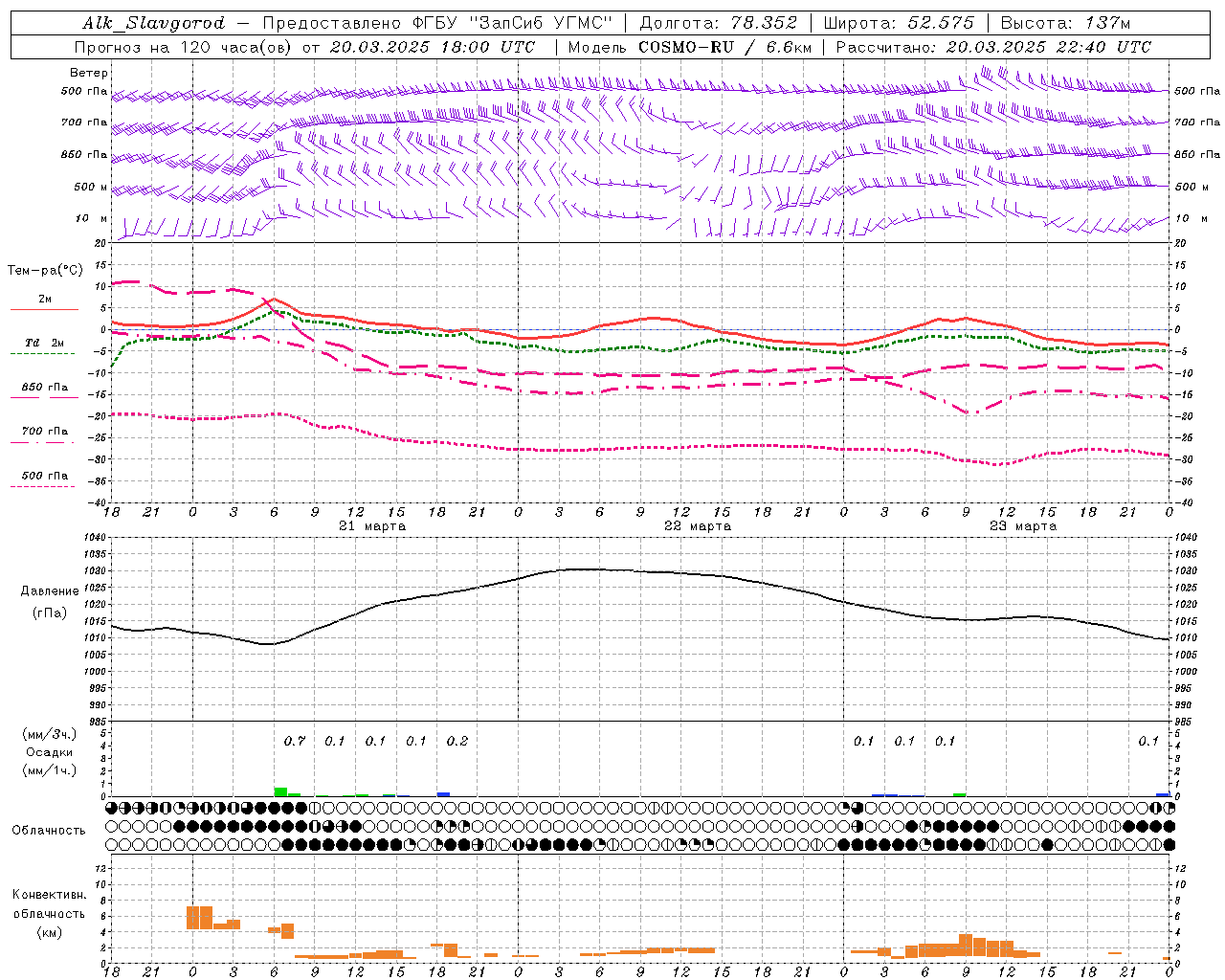Click the 21 марта date label
This screenshot has height=980, width=1225.
[372, 526]
